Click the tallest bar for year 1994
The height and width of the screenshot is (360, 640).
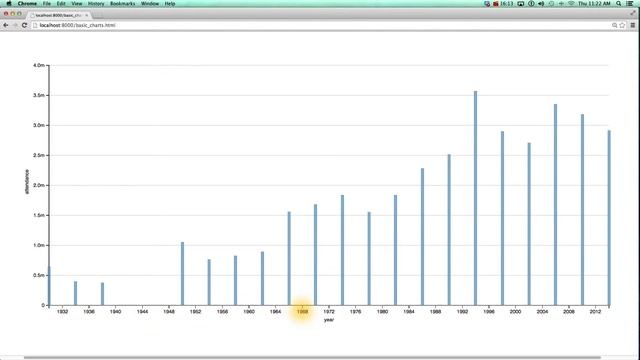[x=476, y=198]
